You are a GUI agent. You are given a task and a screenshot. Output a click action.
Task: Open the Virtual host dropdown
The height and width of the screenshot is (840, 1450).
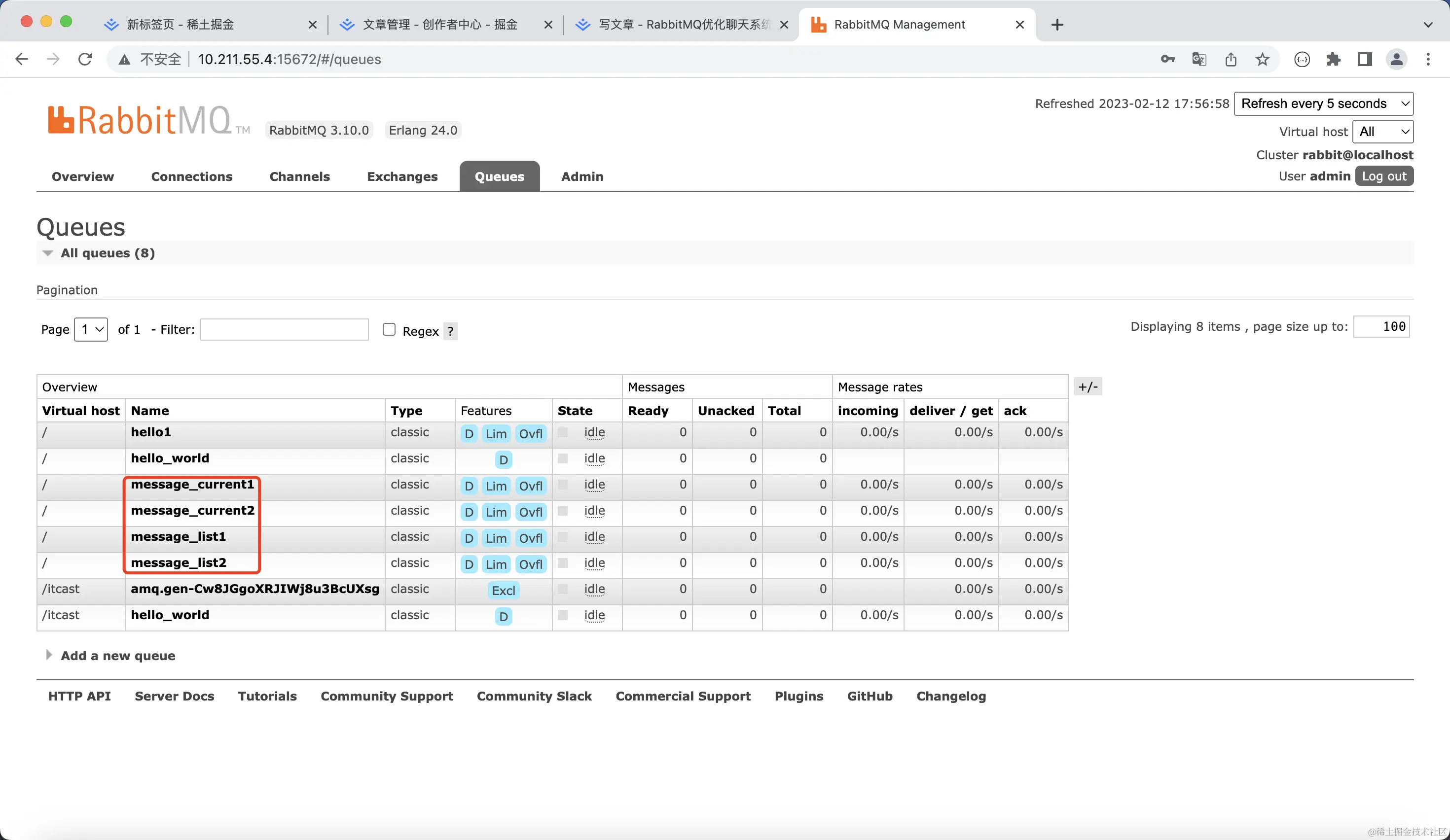pyautogui.click(x=1383, y=132)
